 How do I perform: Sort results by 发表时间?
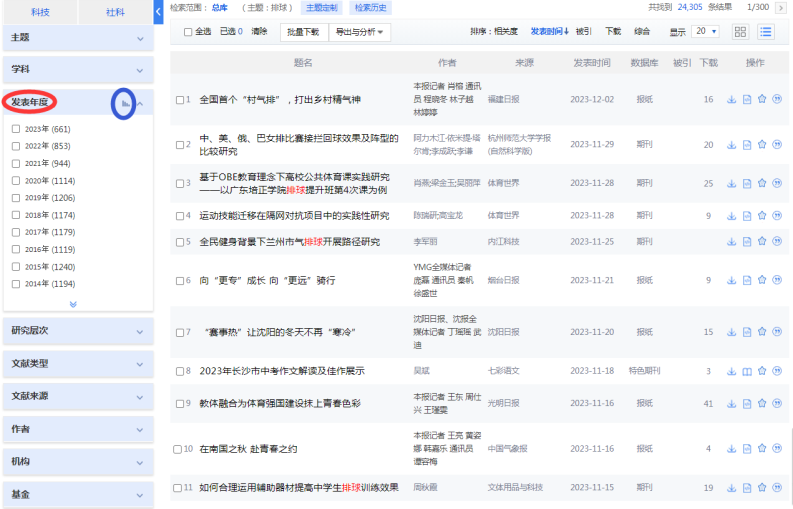point(549,31)
